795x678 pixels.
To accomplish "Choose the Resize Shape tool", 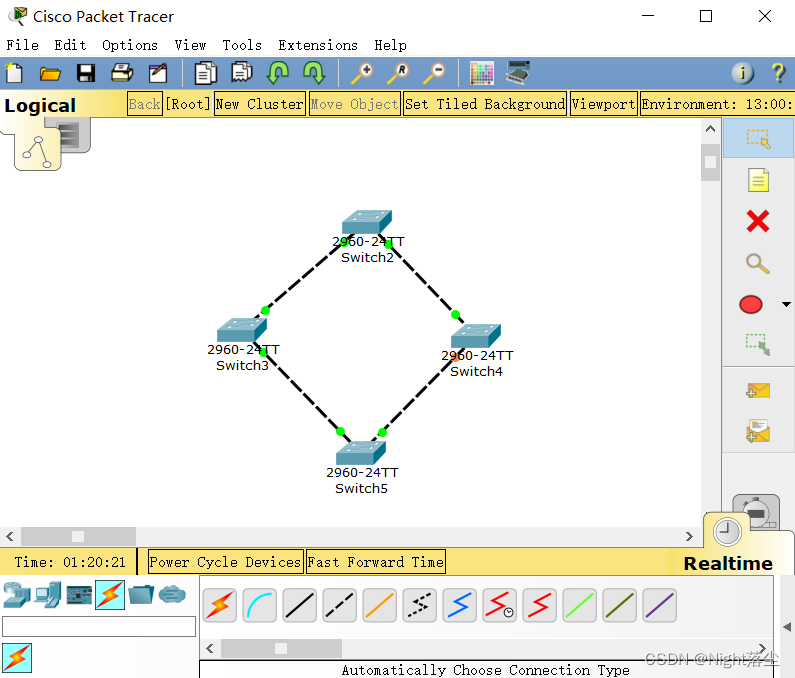I will coord(758,344).
